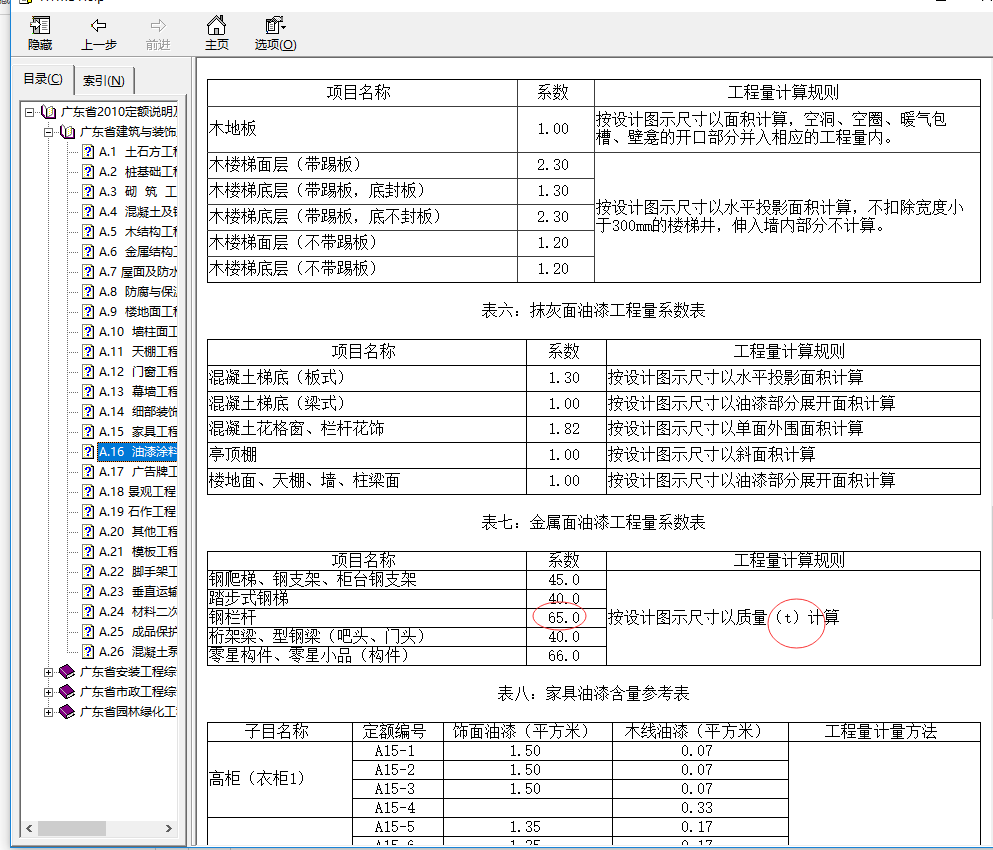The image size is (993, 850).
Task: Open topic A.26 混凝土泵
Action: (138, 652)
